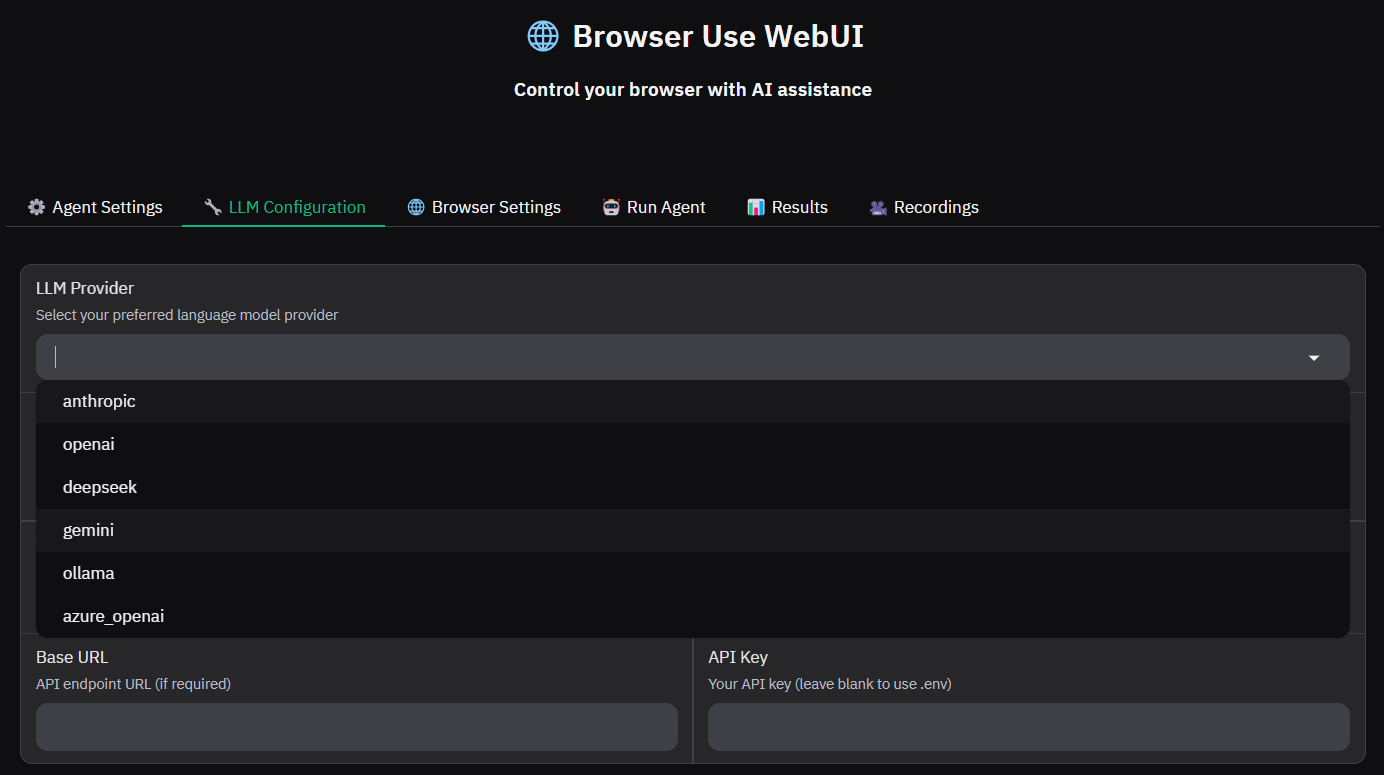This screenshot has width=1384, height=775.
Task: Click the globe icon on Browser Settings tab
Action: click(x=416, y=207)
